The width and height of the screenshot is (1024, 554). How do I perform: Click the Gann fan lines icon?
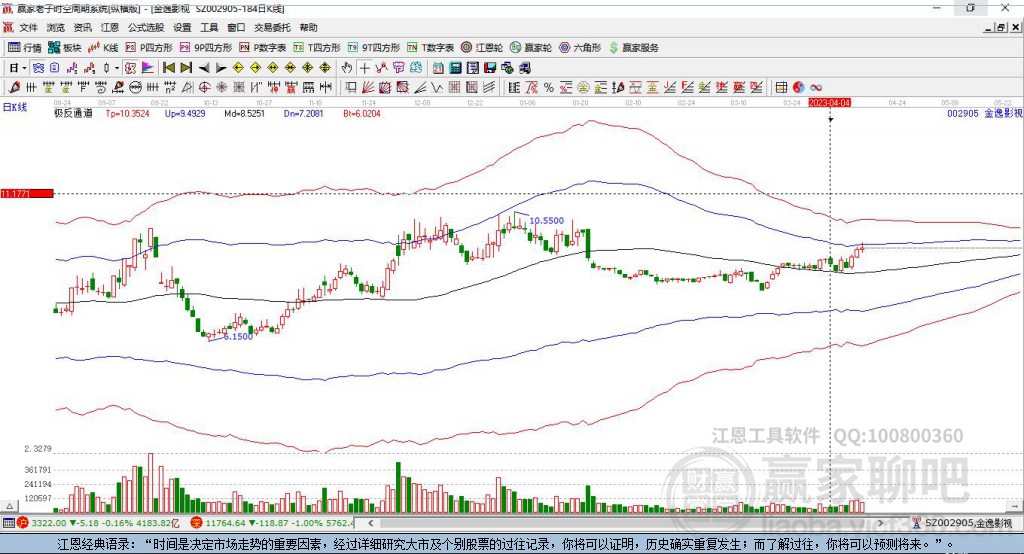pos(368,87)
